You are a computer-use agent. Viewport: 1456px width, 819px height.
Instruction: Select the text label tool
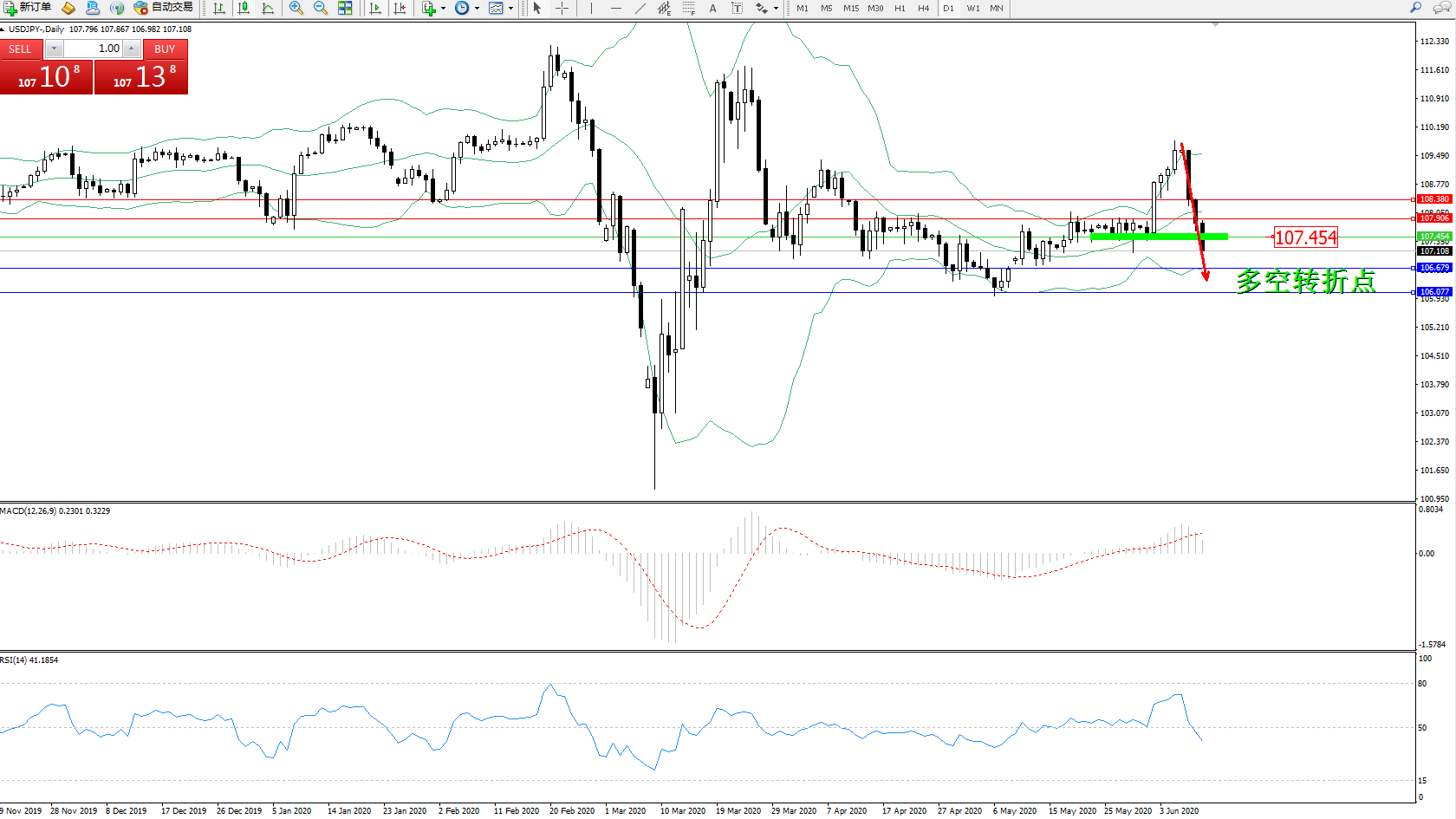[x=712, y=8]
